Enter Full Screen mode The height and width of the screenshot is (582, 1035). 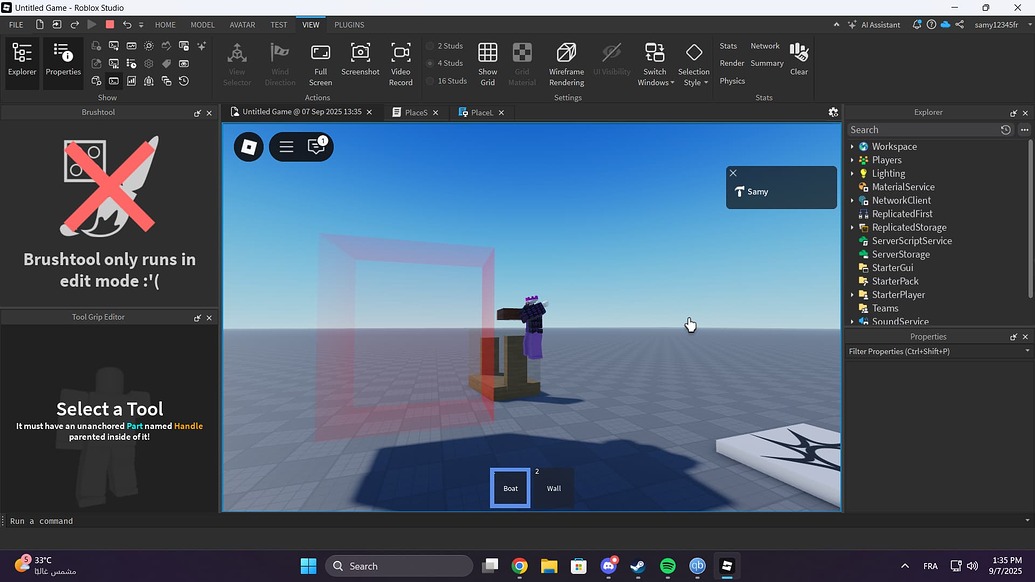click(x=320, y=60)
